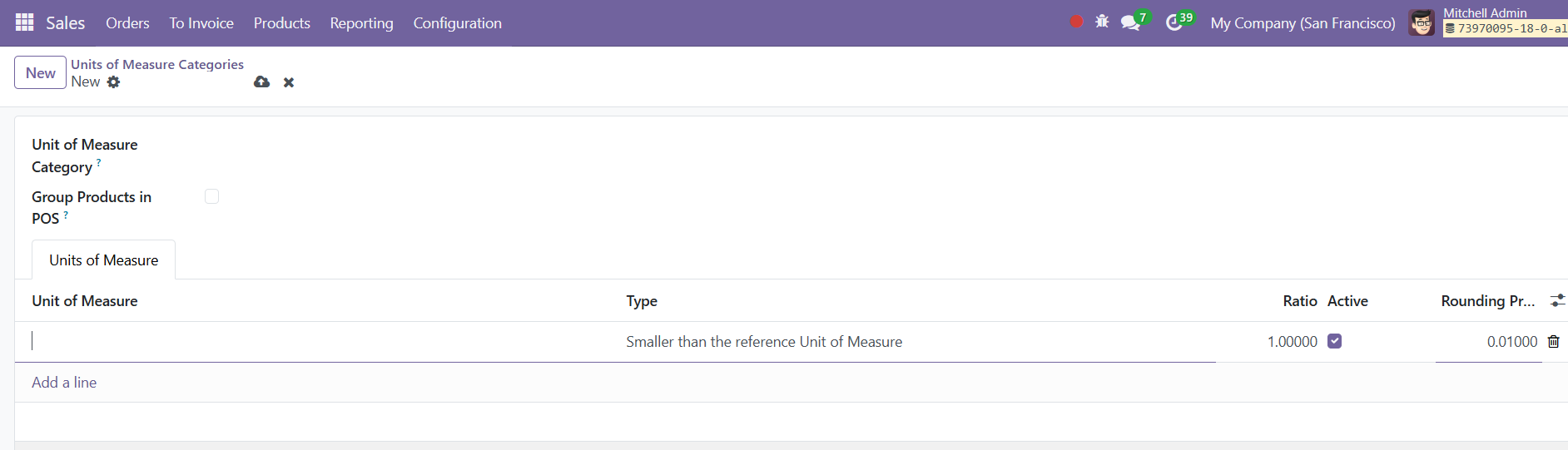The width and height of the screenshot is (1568, 450).
Task: Open the debug bug icon menu
Action: 1102,22
